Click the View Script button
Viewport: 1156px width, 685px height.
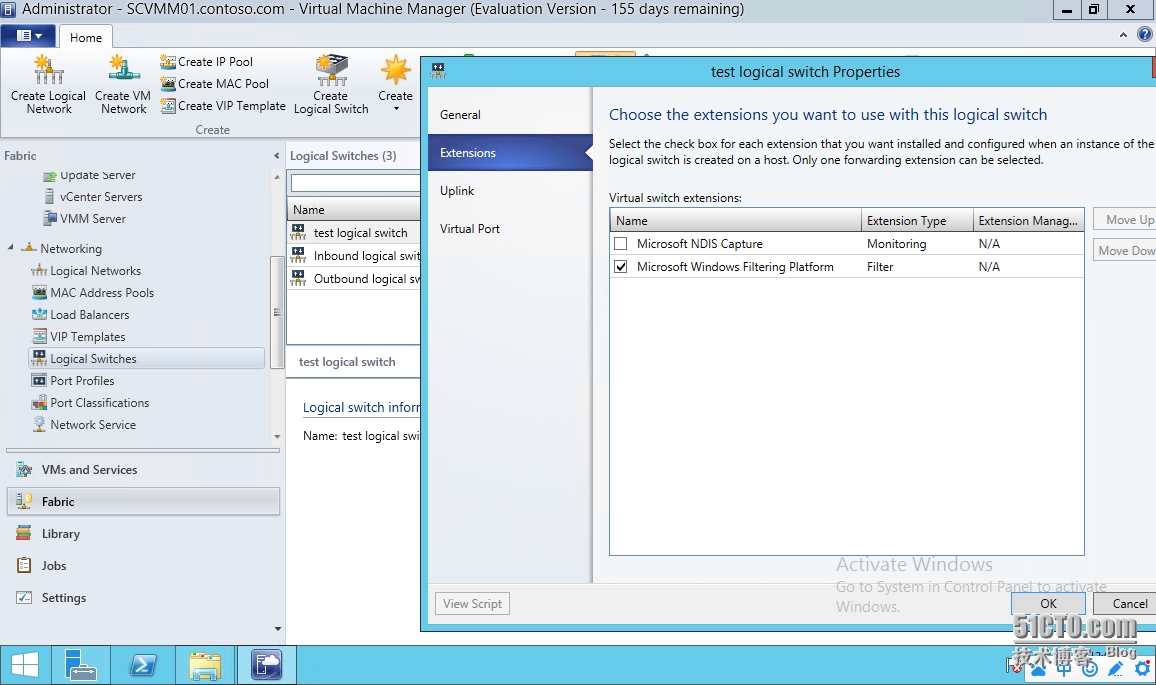coord(473,604)
